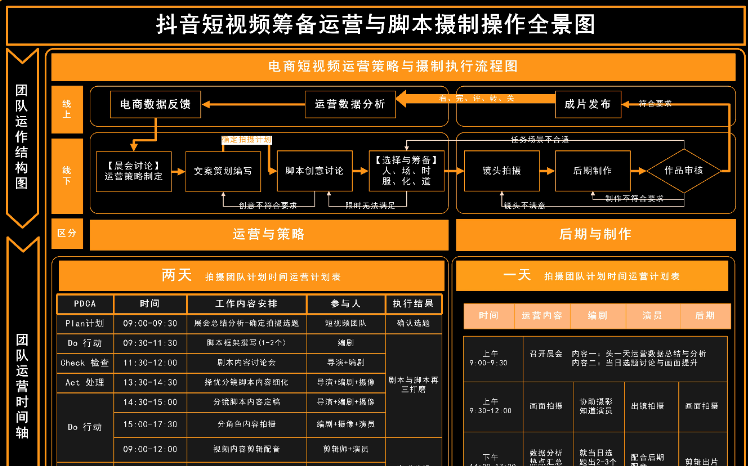Select the 后期制作 flowchart box
Image resolution: width=749 pixels, height=466 pixels.
pos(592,171)
